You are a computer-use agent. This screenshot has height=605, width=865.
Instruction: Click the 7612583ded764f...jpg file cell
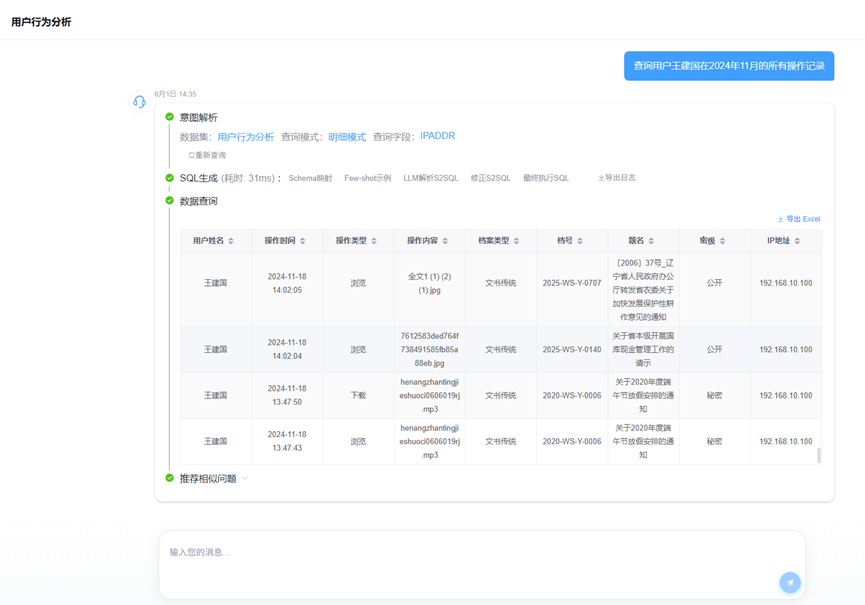[x=430, y=349]
